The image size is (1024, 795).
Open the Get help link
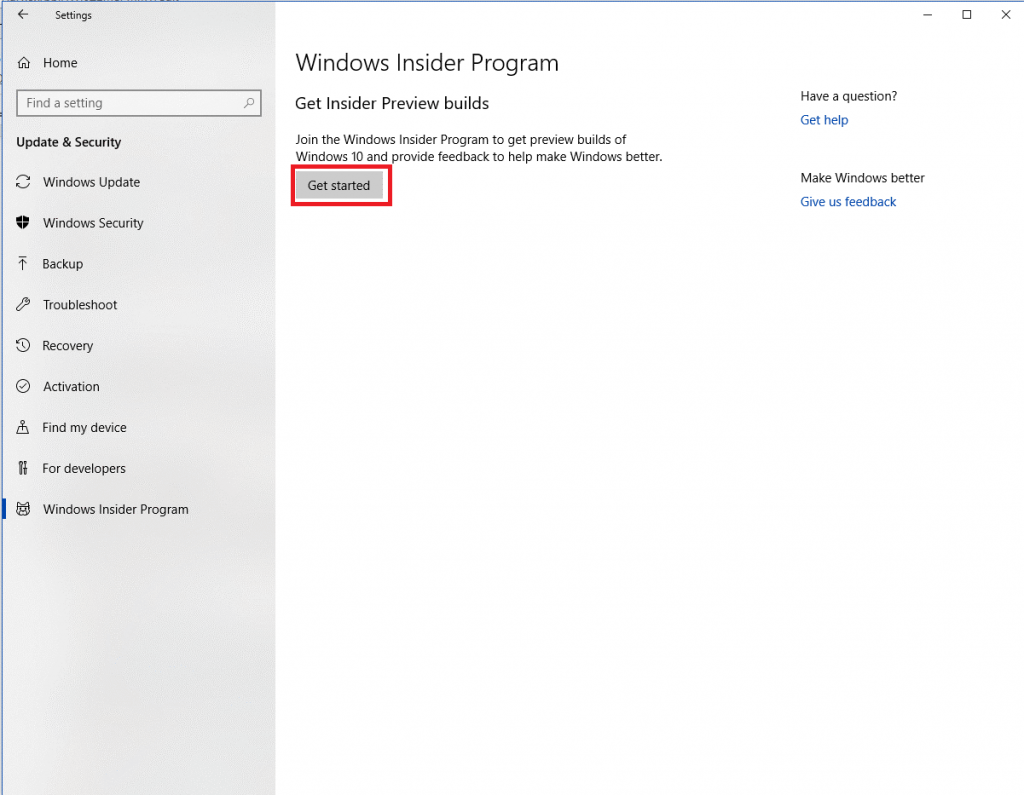tap(824, 120)
